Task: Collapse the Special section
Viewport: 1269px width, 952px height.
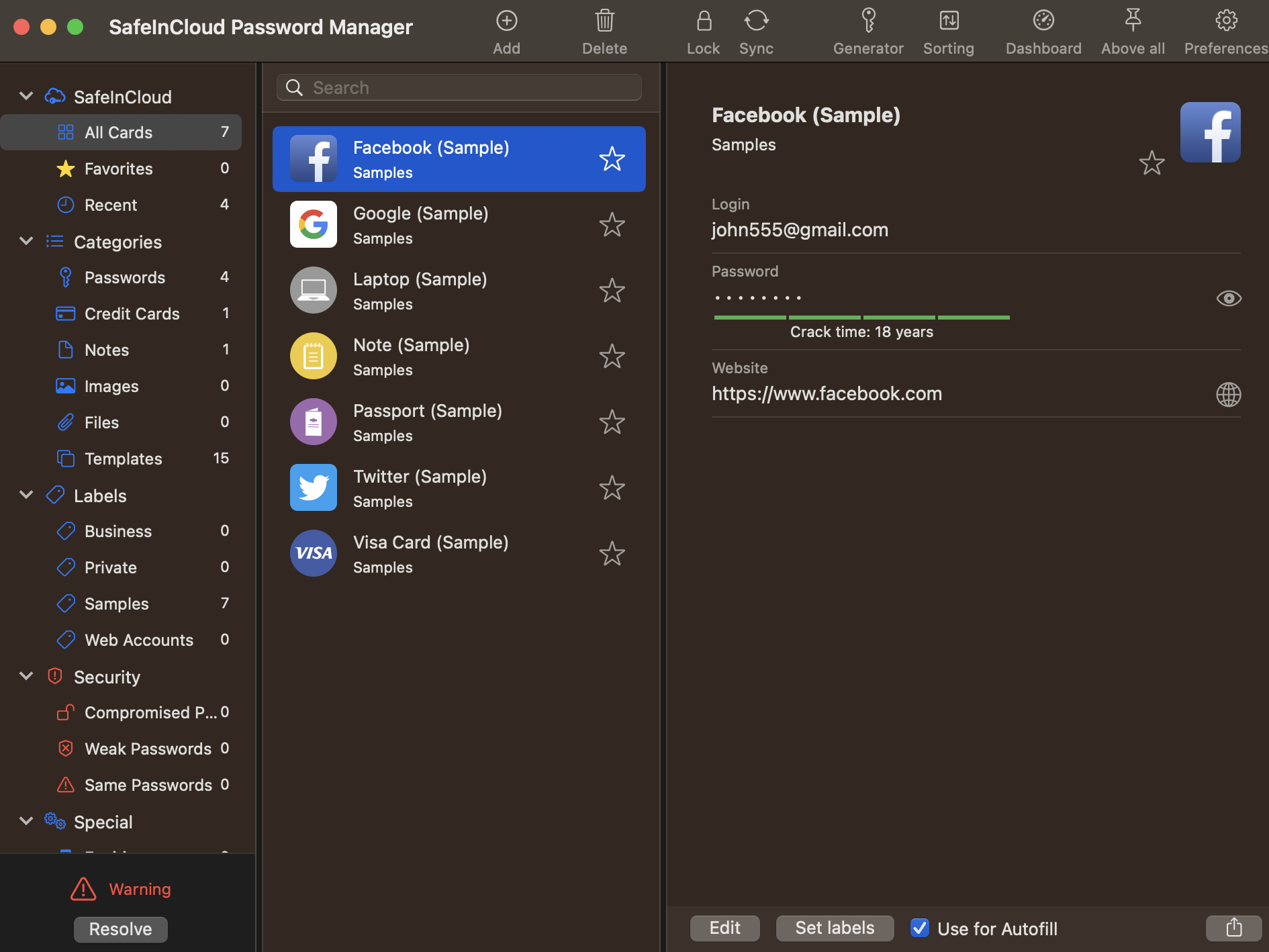Action: (26, 821)
